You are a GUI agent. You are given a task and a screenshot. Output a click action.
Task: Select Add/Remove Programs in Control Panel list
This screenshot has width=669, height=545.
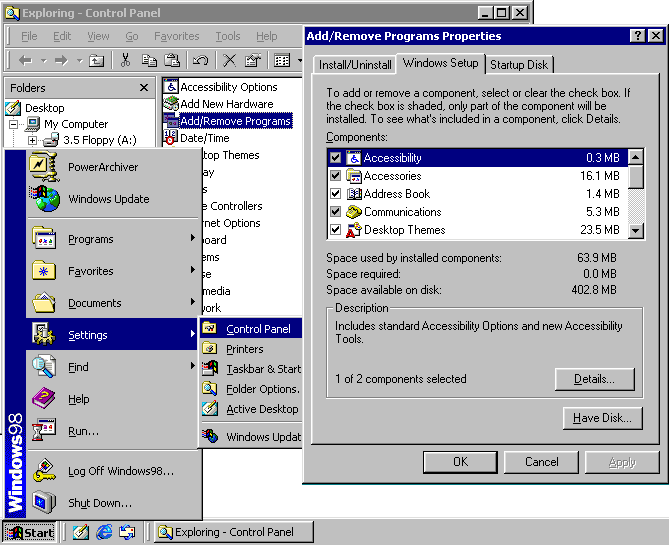coord(228,121)
